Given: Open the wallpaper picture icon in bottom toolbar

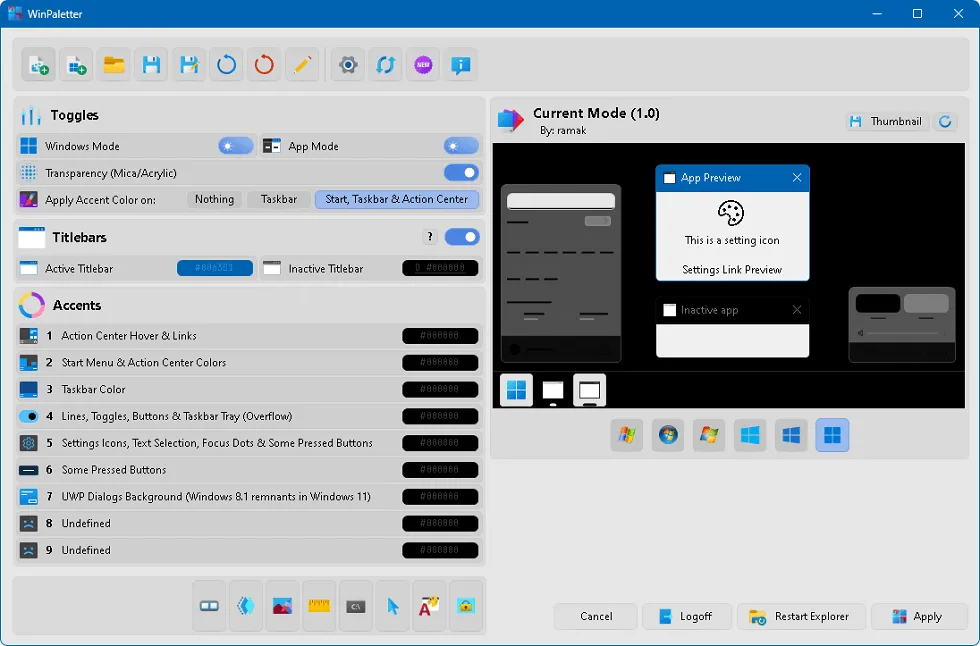Looking at the screenshot, I should (282, 606).
